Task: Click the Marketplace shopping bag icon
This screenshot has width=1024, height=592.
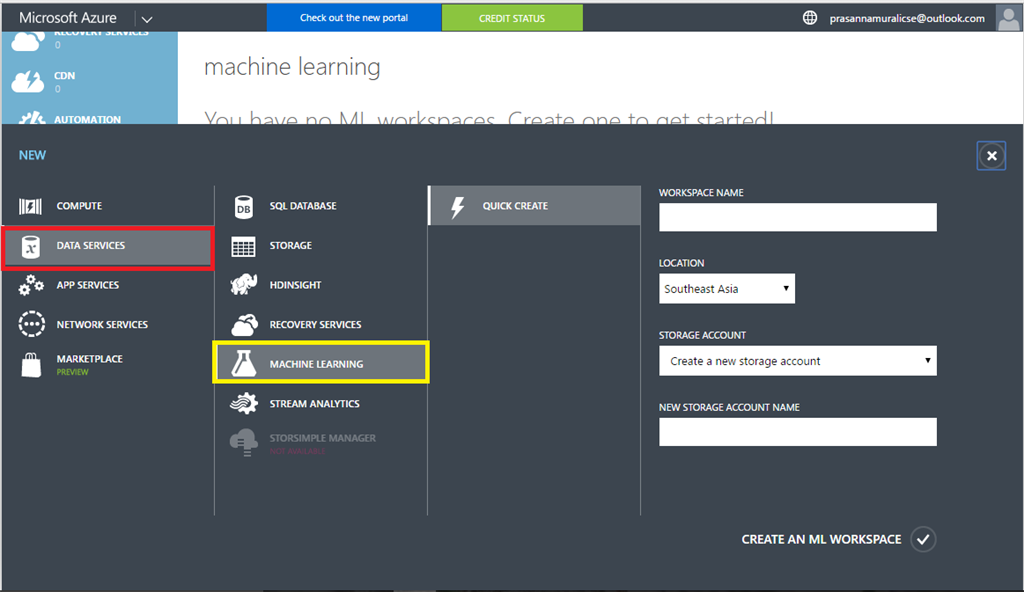Action: point(31,365)
